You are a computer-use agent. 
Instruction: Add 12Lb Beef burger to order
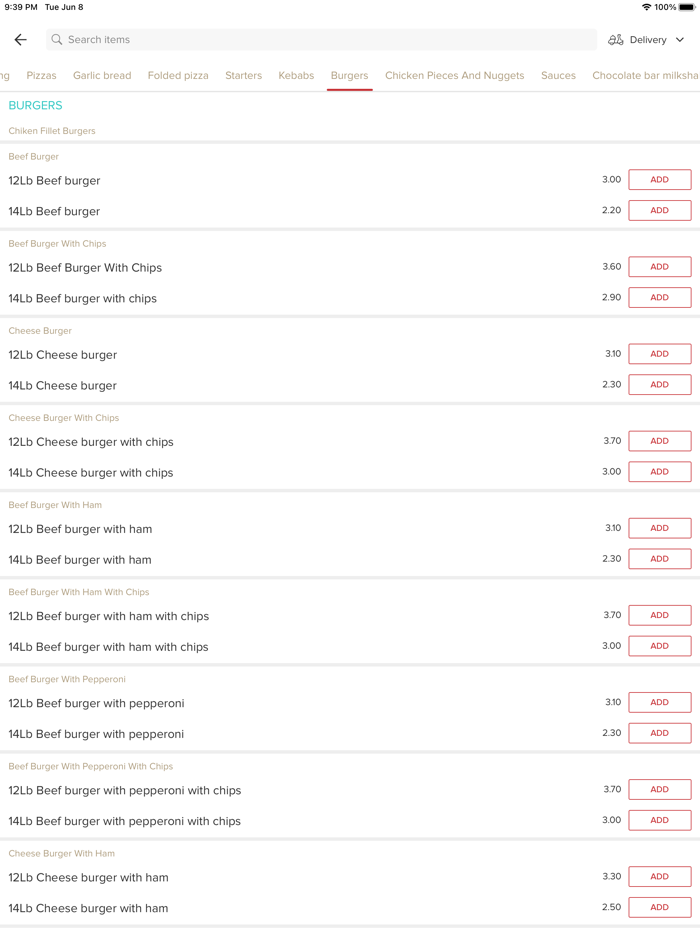659,180
